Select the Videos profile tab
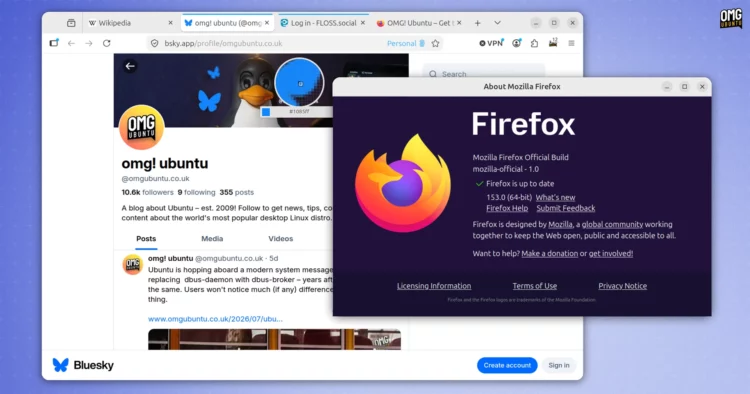Image resolution: width=750 pixels, height=394 pixels. coord(281,239)
